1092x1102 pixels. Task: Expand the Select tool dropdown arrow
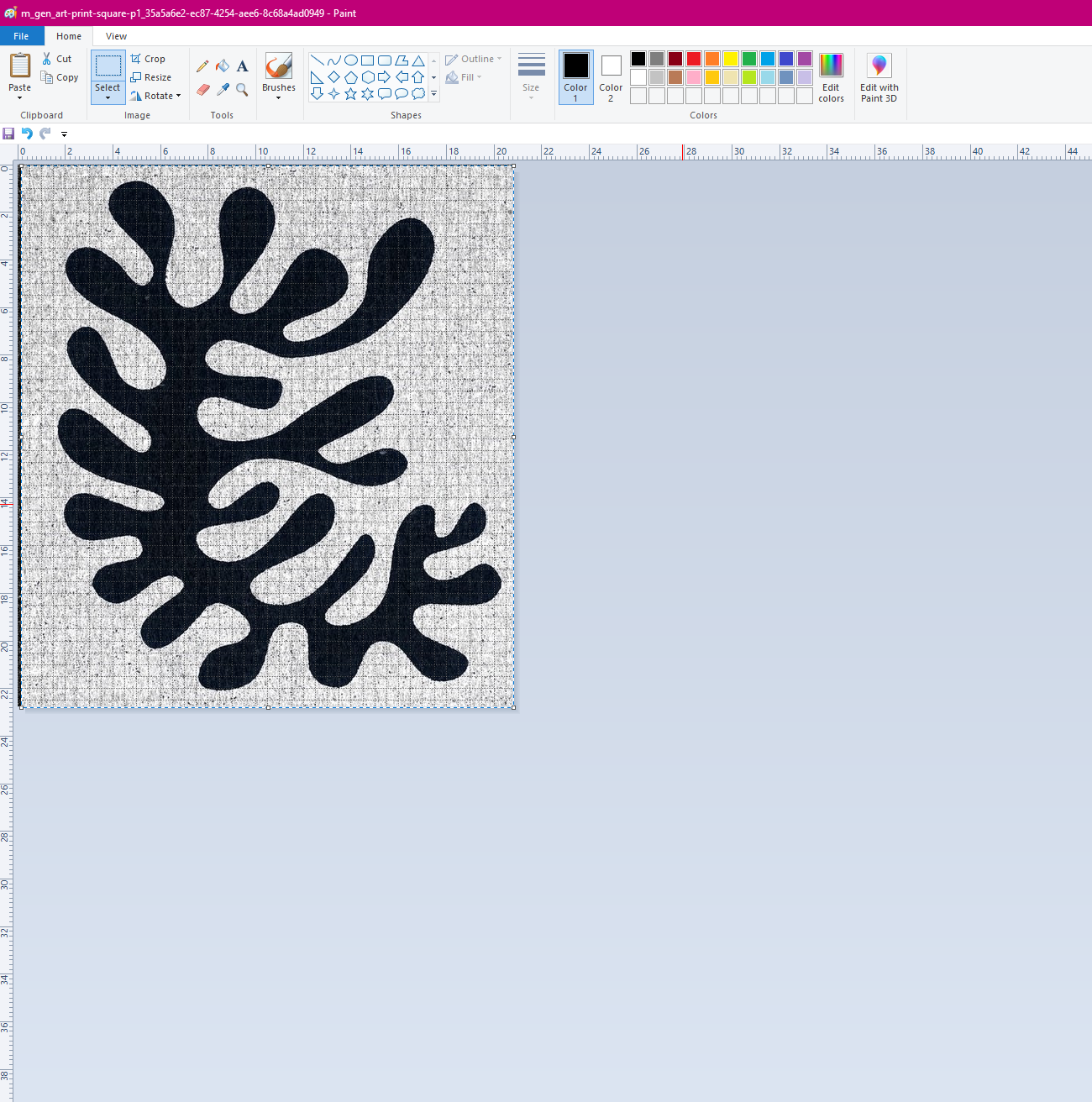coord(108,98)
